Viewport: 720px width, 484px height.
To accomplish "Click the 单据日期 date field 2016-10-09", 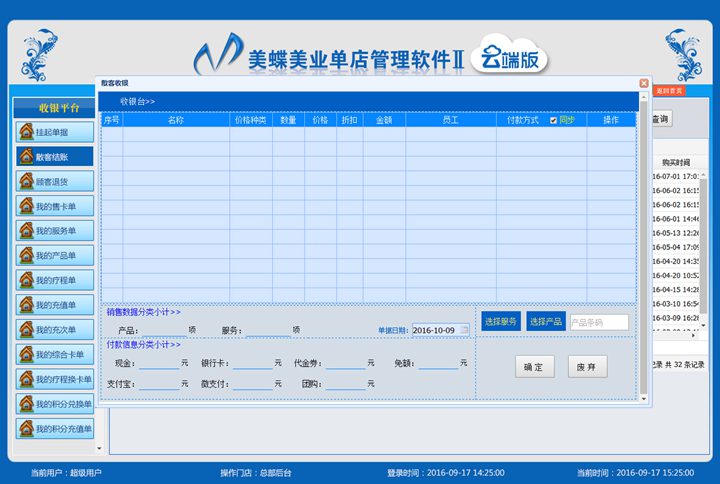I will [x=440, y=330].
